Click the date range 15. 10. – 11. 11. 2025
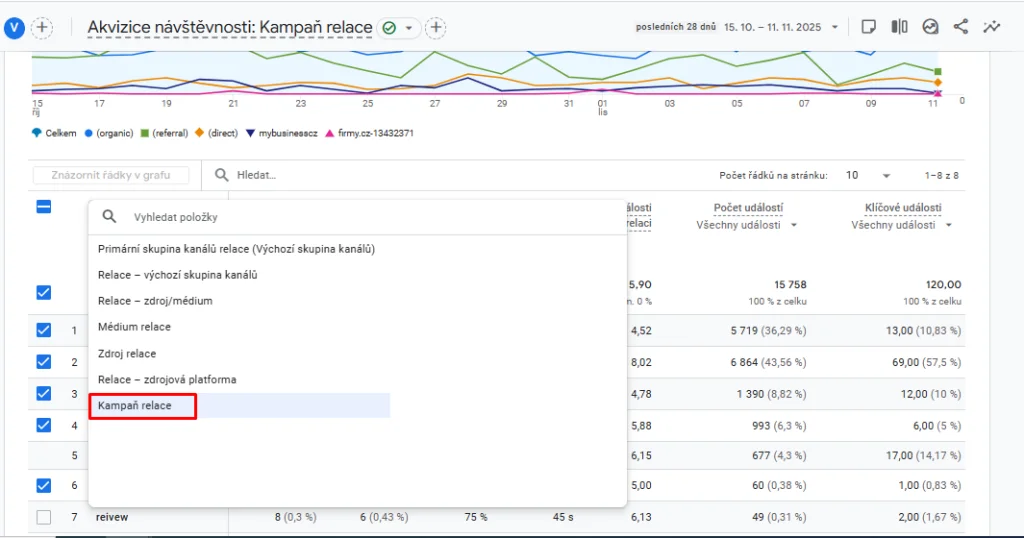This screenshot has height=538, width=1024. (x=772, y=27)
